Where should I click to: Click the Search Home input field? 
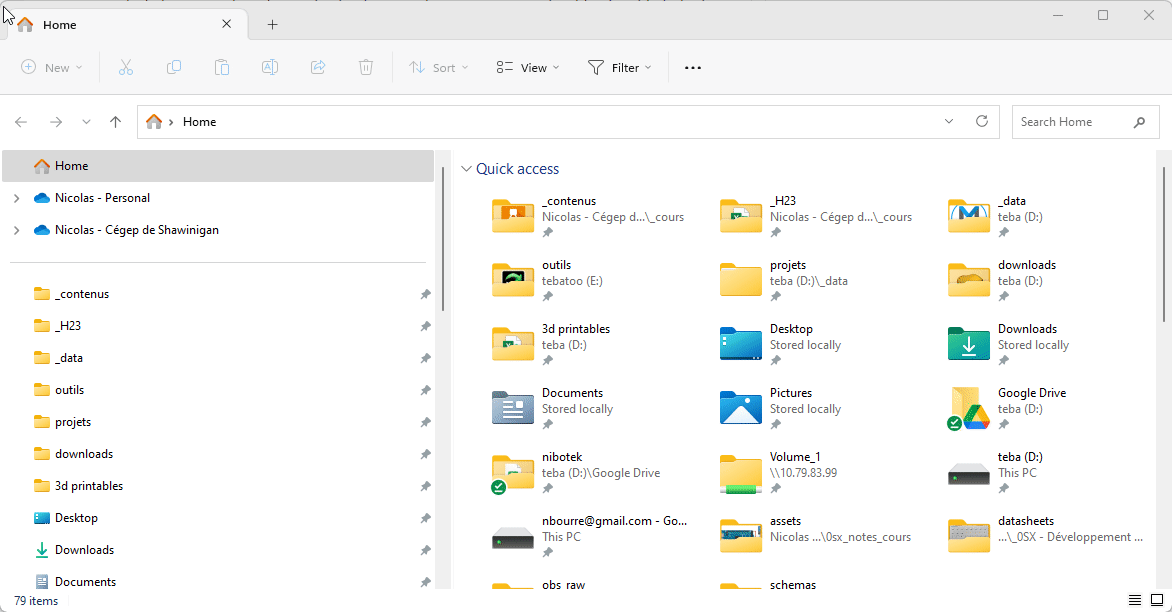(x=1072, y=122)
